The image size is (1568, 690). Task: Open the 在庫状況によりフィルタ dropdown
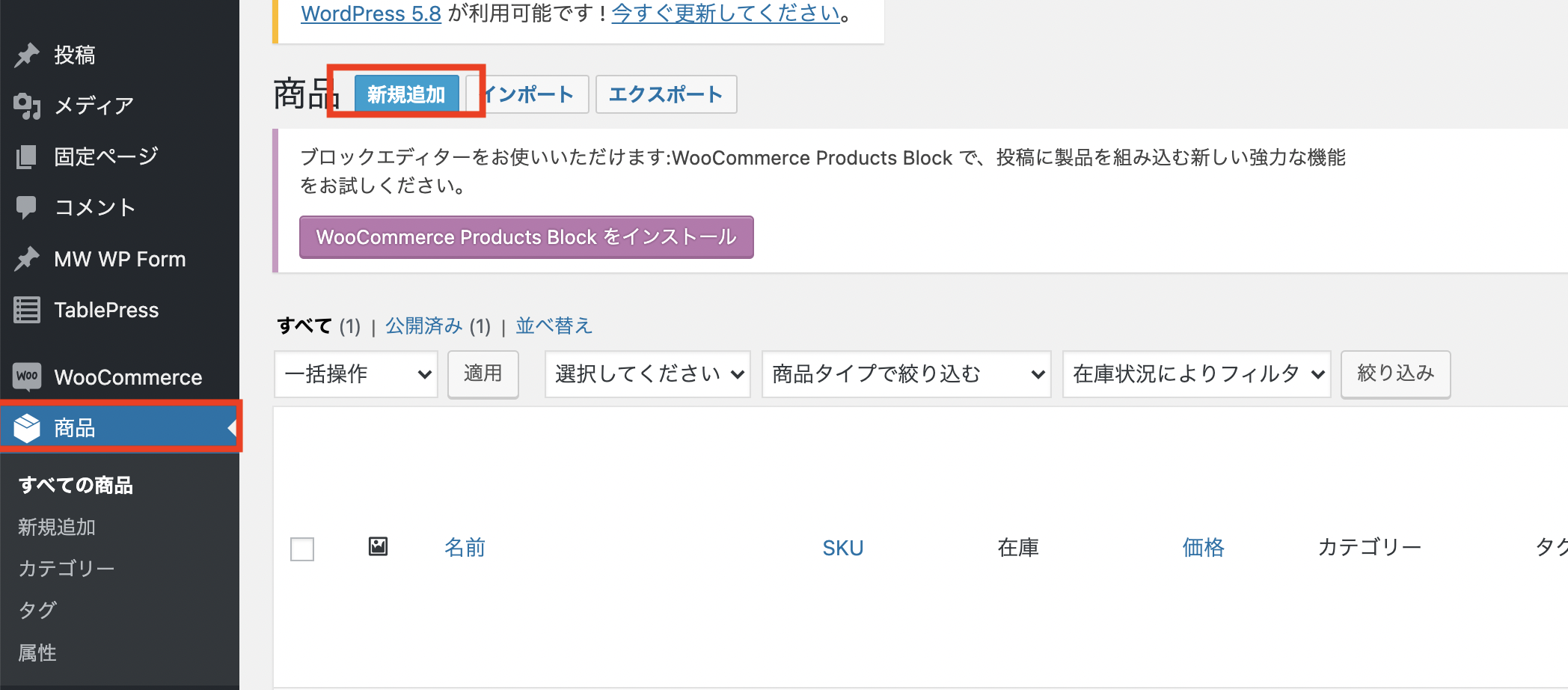pyautogui.click(x=1197, y=374)
